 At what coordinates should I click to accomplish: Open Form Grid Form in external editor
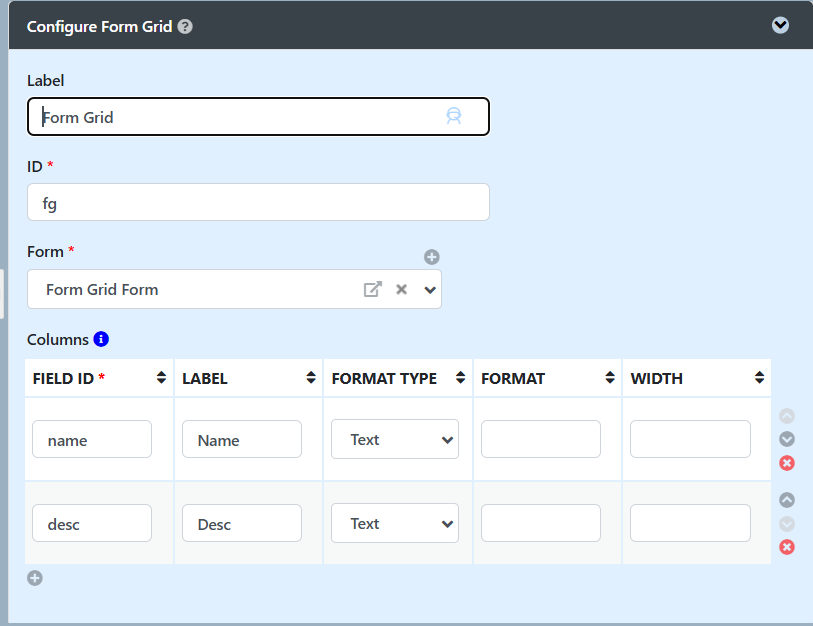[x=373, y=289]
